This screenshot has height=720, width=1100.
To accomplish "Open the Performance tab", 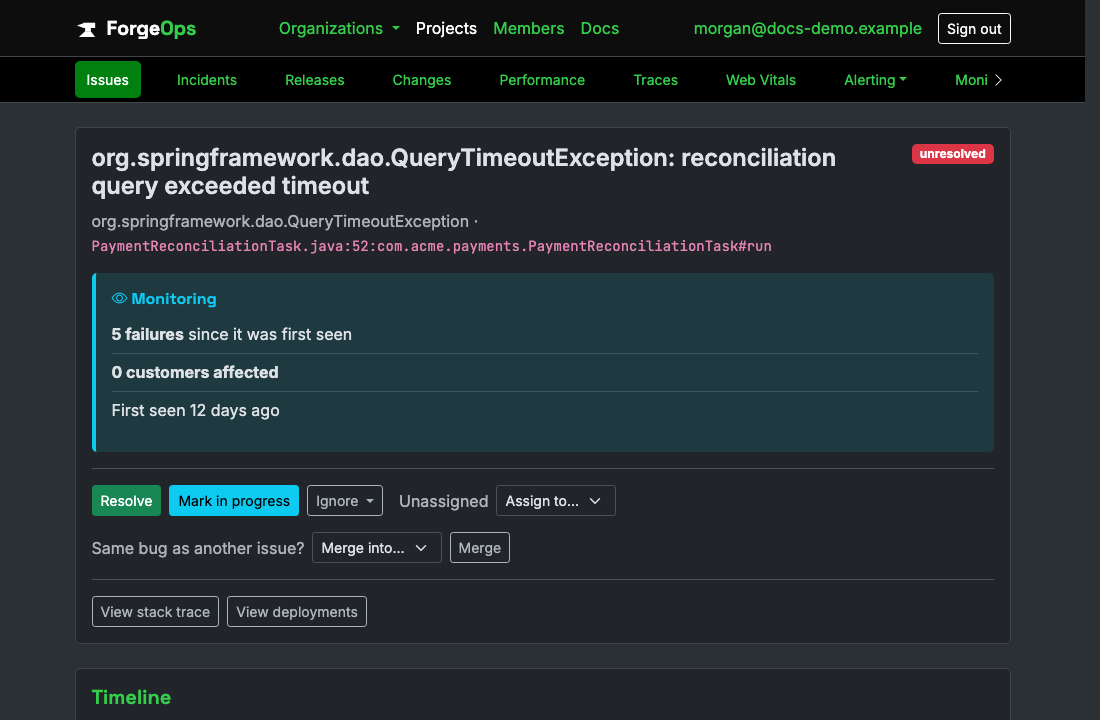I will click(x=542, y=80).
